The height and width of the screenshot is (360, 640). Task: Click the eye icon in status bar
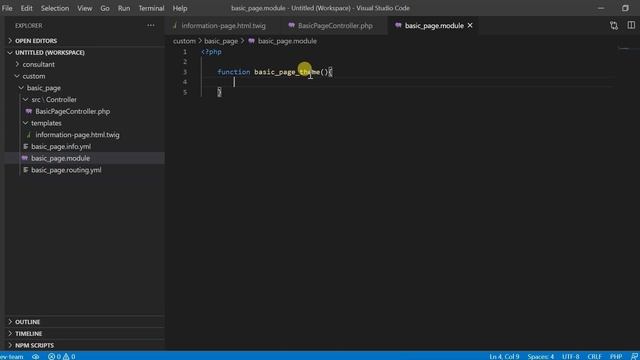[36, 356]
